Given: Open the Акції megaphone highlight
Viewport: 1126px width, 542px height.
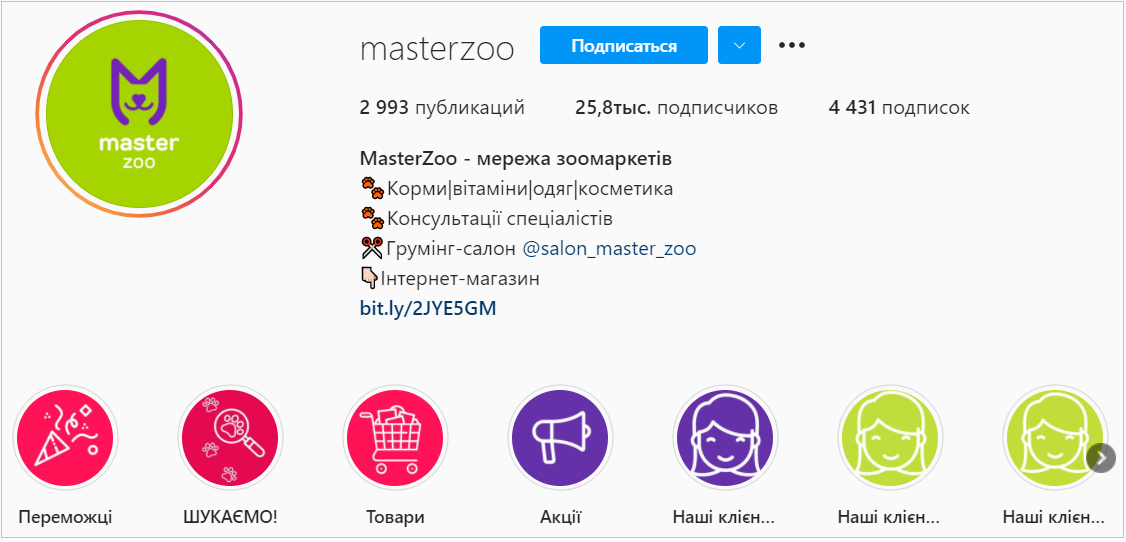Looking at the screenshot, I should 560,437.
